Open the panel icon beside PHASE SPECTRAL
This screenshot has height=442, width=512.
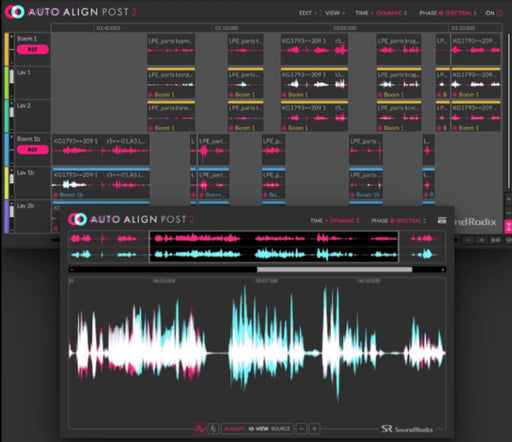[442, 220]
